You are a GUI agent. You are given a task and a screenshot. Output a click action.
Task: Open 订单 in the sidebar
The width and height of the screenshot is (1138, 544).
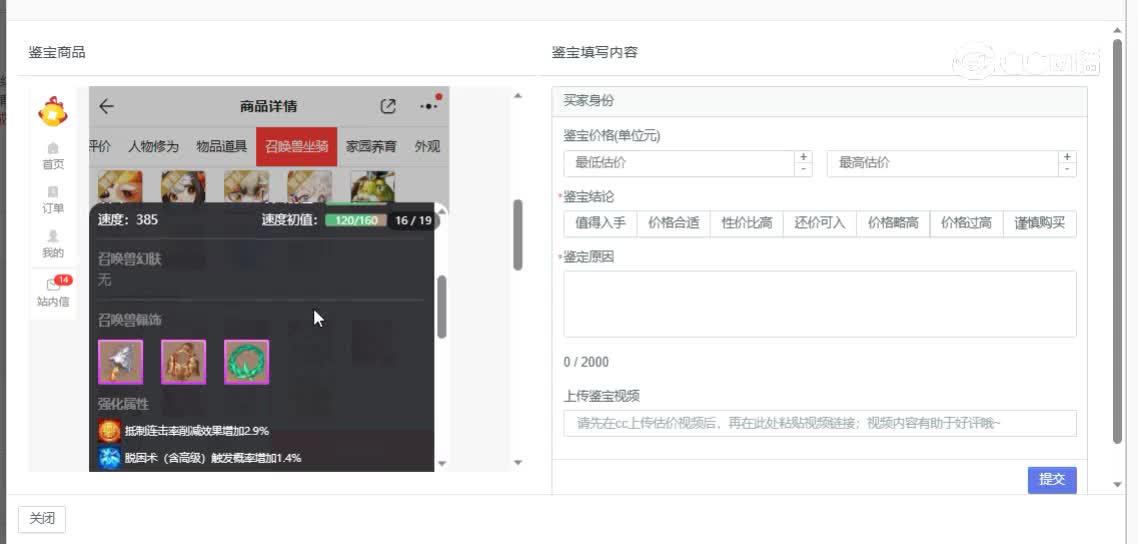point(53,201)
